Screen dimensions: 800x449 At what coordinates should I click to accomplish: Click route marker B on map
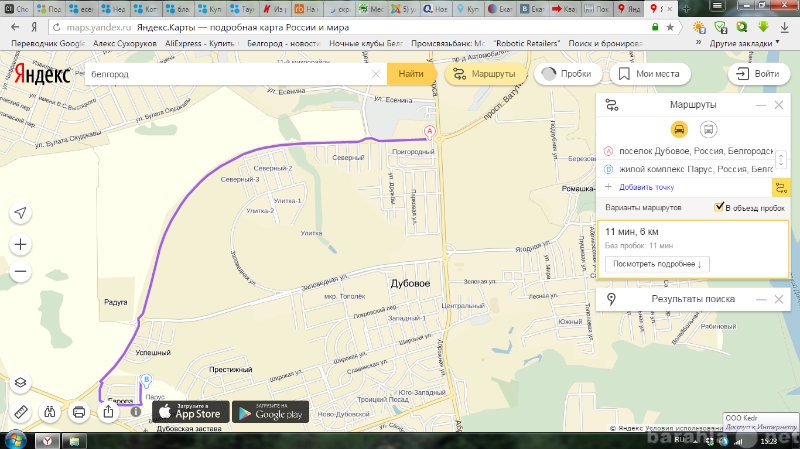click(x=146, y=380)
